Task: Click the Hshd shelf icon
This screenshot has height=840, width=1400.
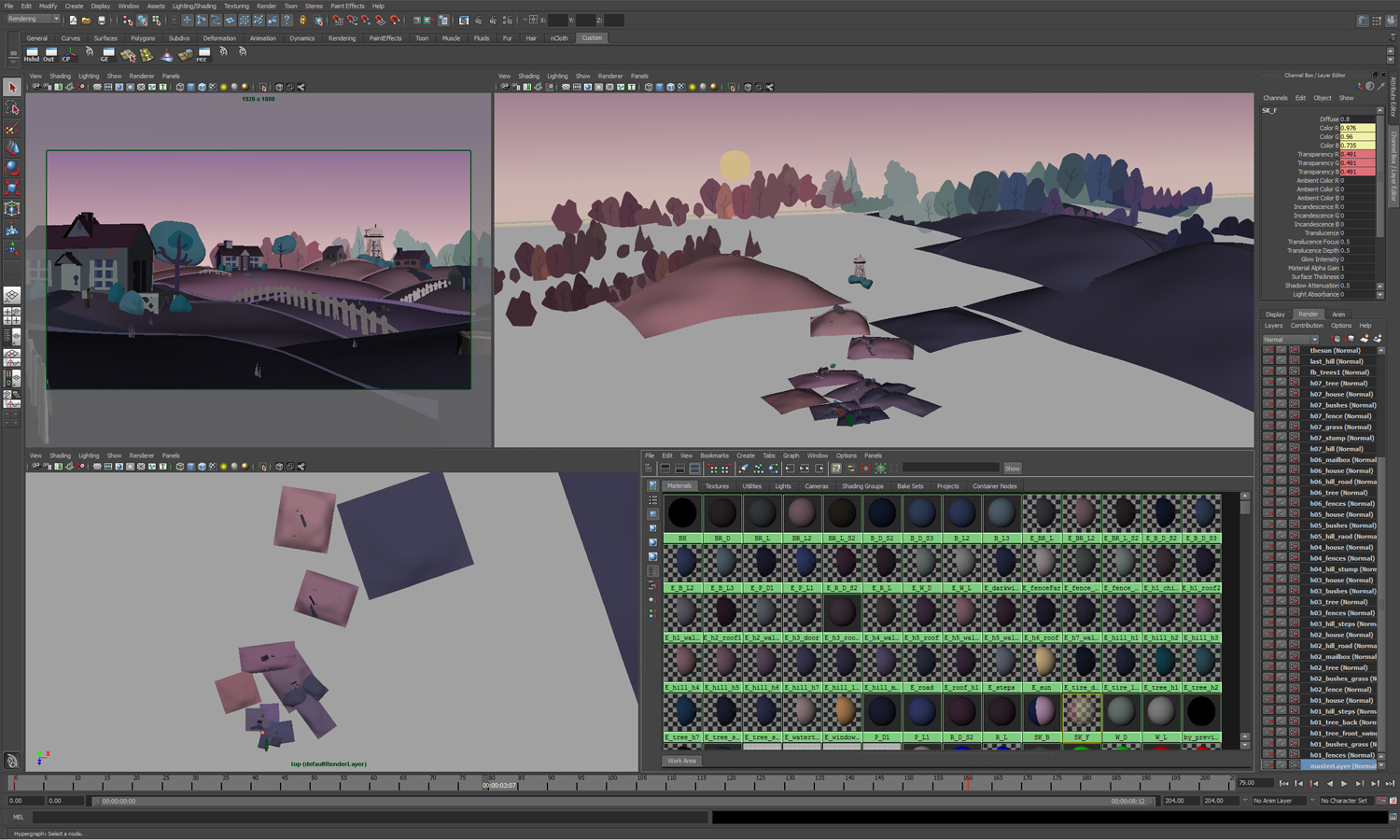Action: 32,53
